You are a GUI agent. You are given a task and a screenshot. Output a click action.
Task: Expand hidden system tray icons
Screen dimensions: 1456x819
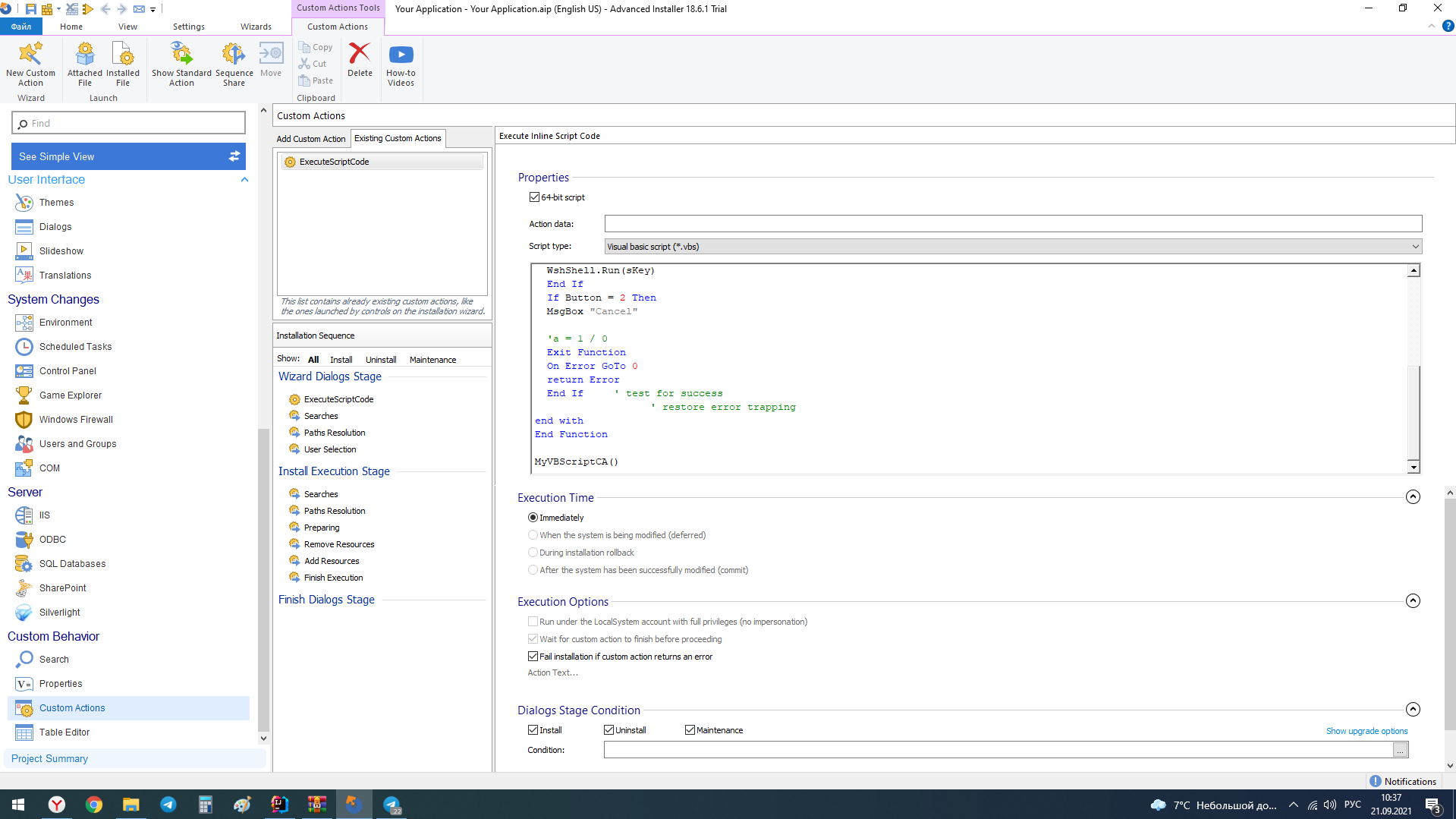(x=1294, y=805)
